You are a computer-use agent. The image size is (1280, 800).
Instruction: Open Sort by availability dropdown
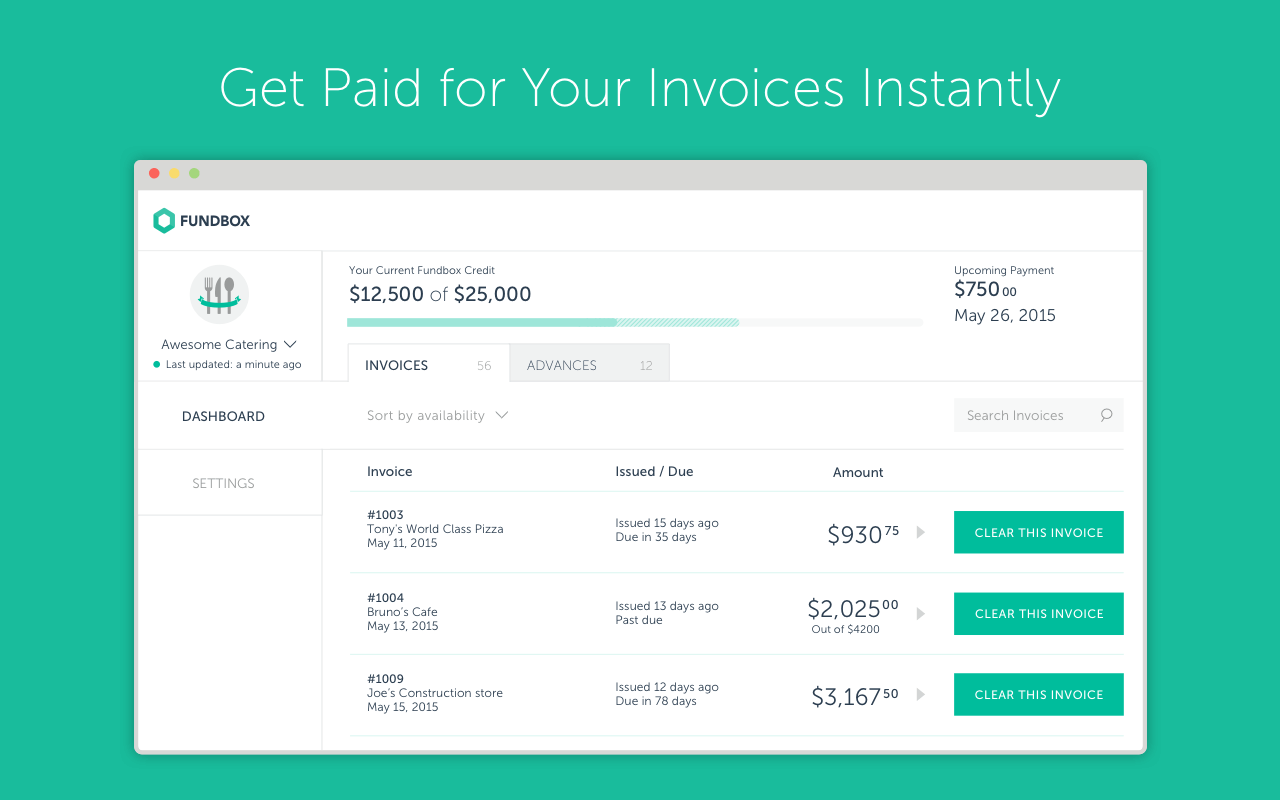(437, 415)
